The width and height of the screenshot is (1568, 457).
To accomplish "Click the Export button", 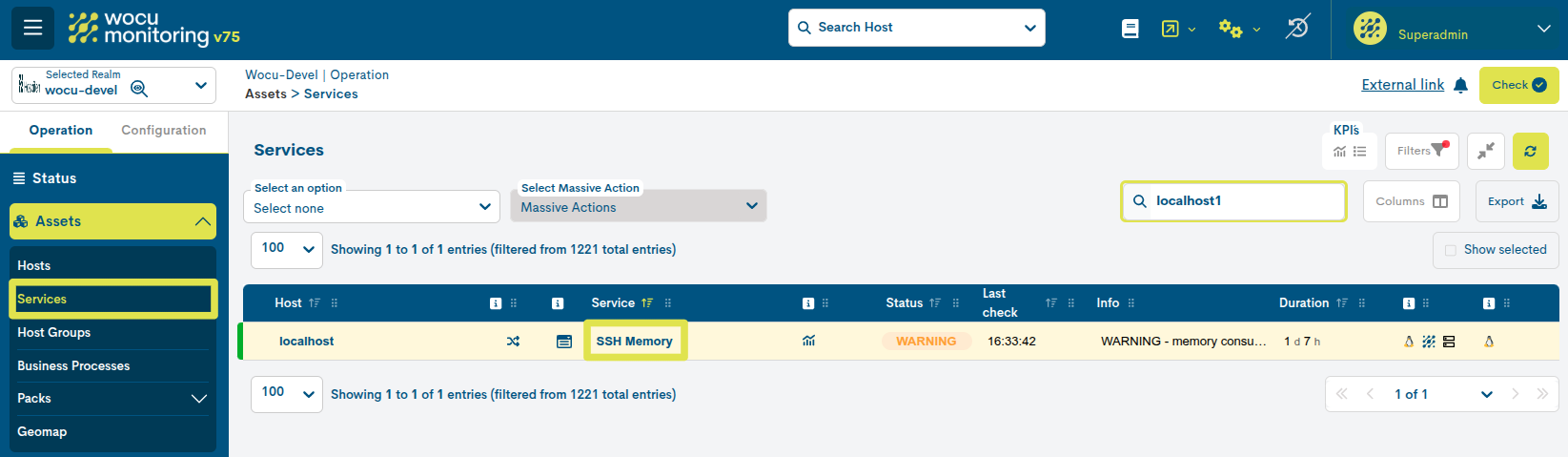I will [1517, 201].
